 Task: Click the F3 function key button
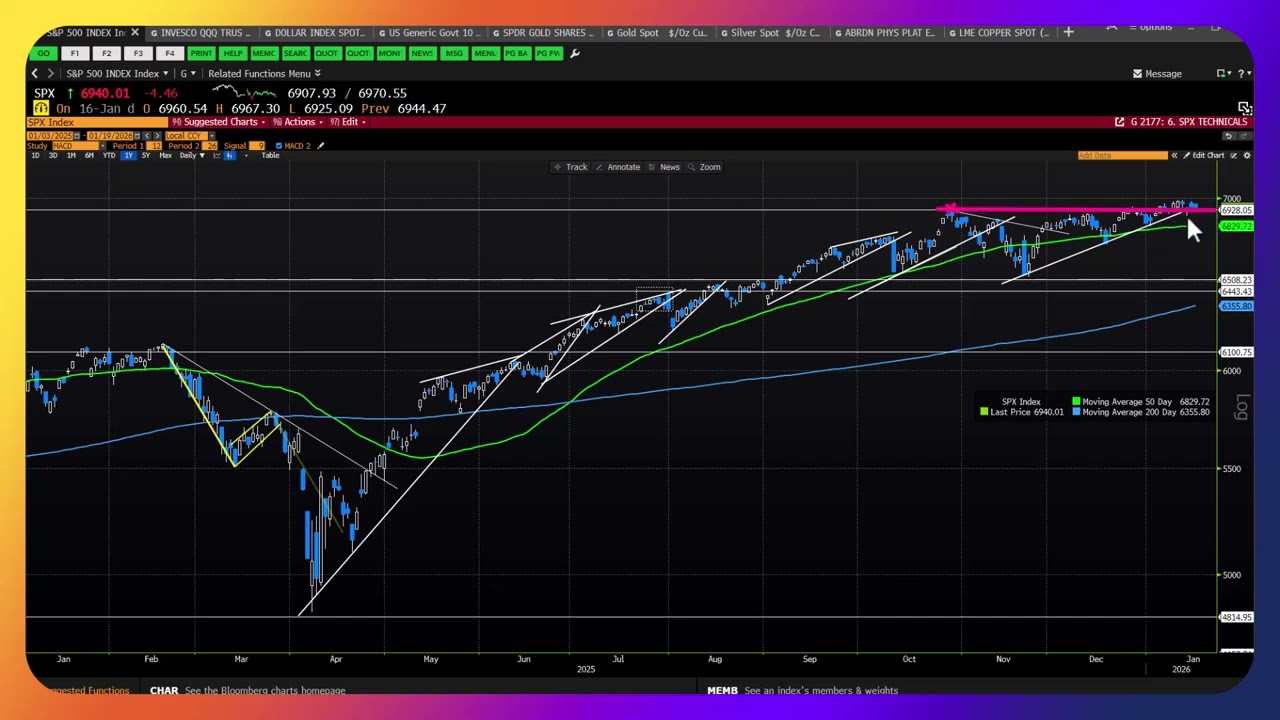[x=138, y=53]
